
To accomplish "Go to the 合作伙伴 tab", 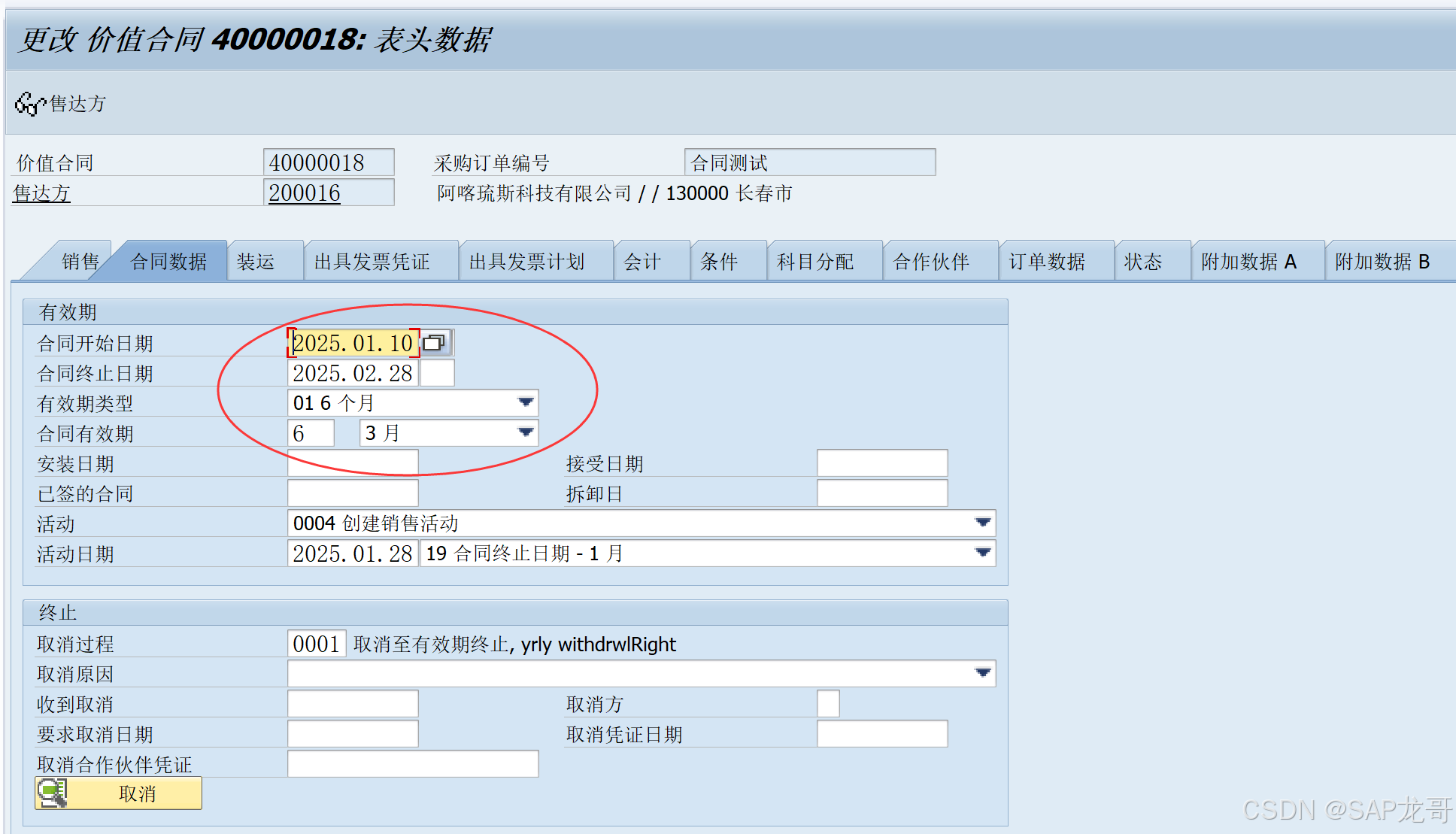I will (x=931, y=262).
